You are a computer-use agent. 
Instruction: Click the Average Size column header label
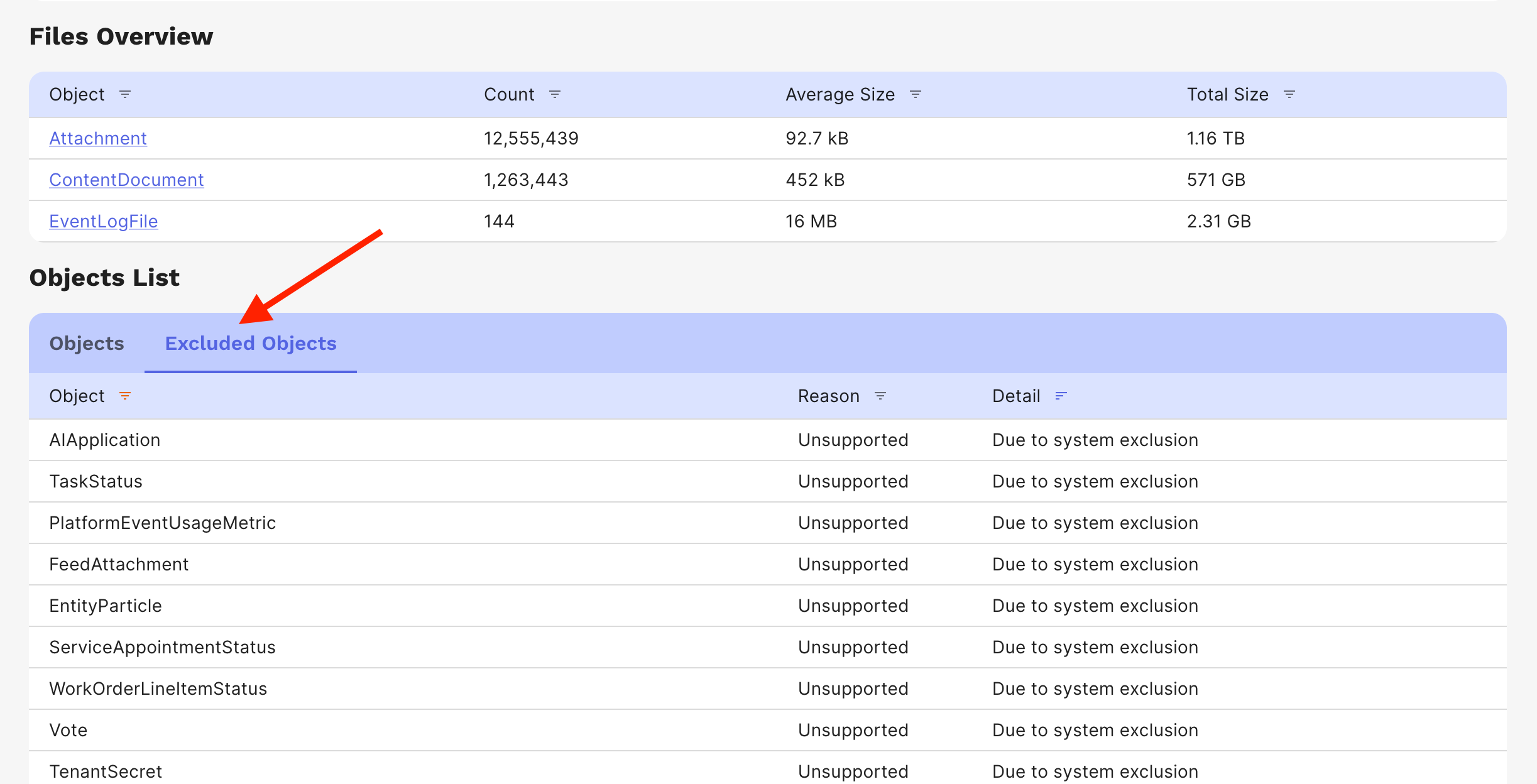tap(840, 94)
